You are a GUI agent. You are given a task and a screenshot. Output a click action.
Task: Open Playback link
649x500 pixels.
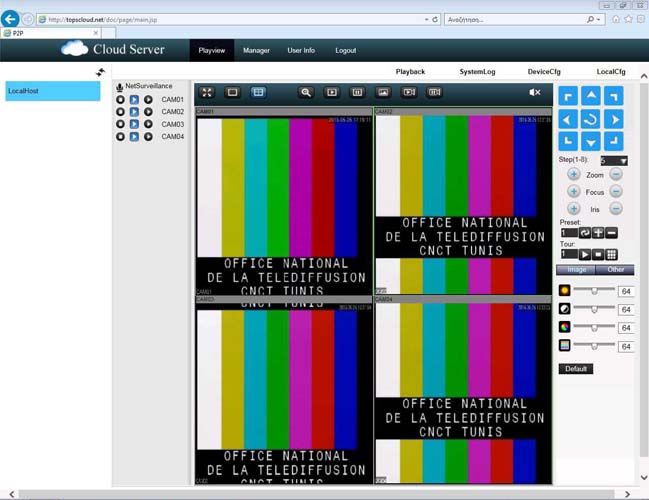tap(410, 72)
